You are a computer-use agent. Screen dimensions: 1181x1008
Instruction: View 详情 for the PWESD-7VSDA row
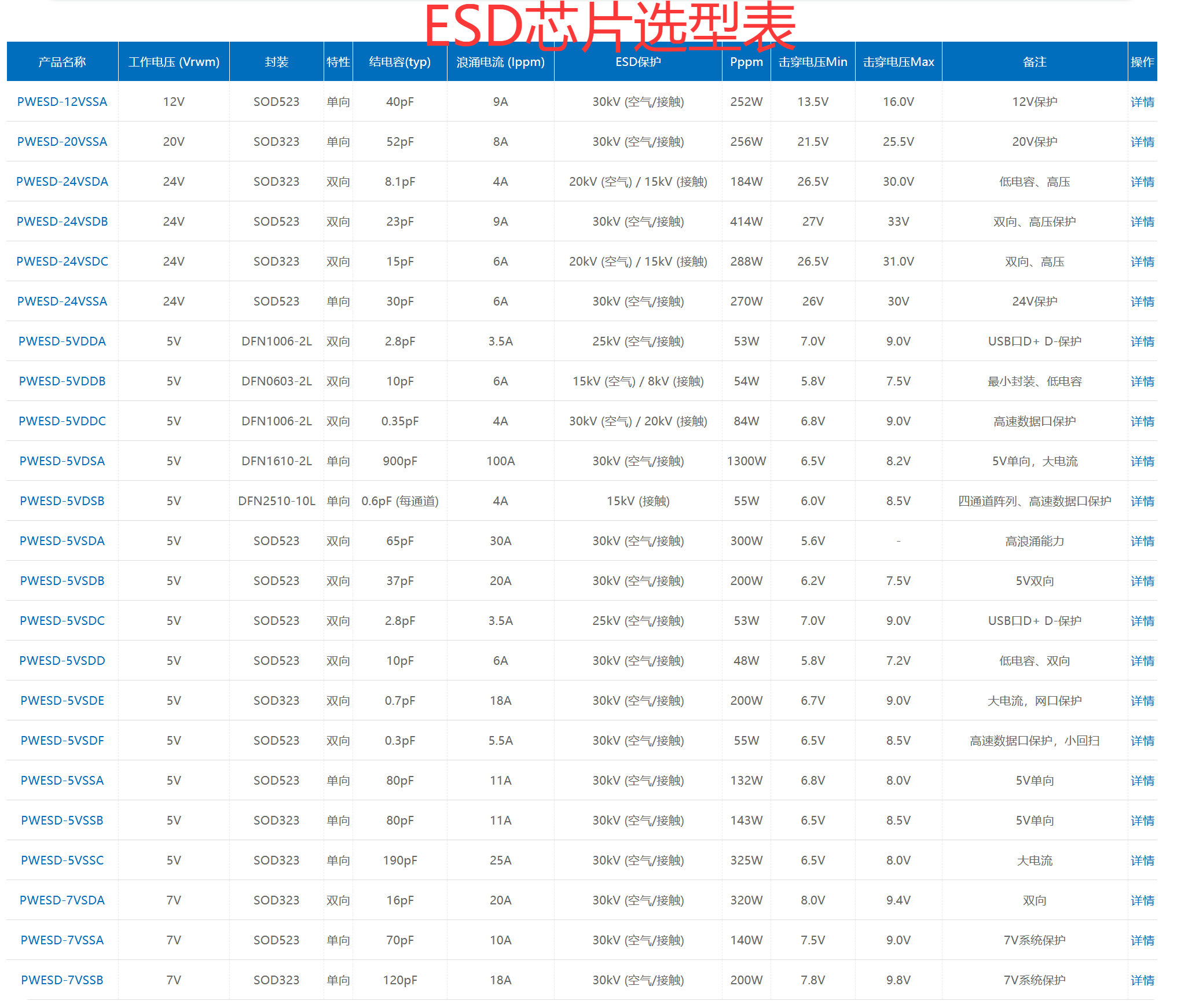click(x=1142, y=900)
